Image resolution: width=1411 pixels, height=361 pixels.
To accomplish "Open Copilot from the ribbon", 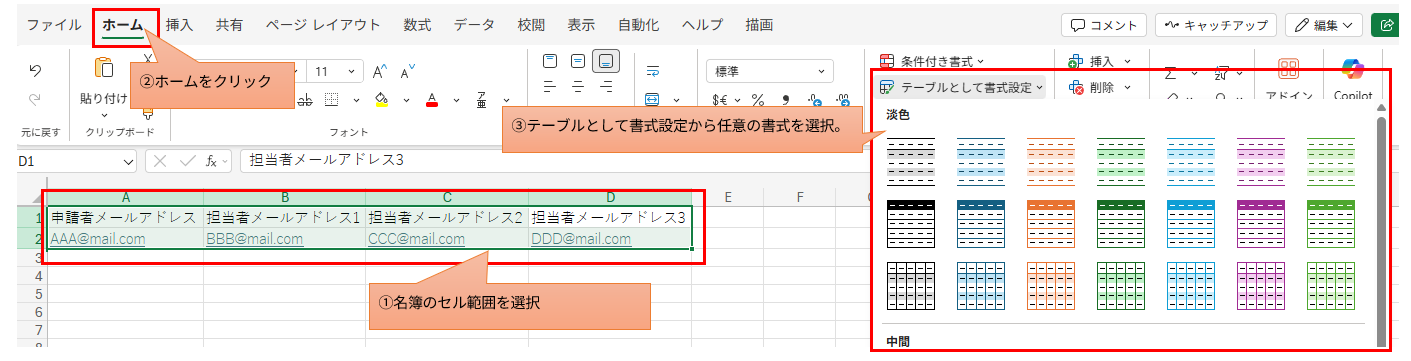I will [1353, 78].
